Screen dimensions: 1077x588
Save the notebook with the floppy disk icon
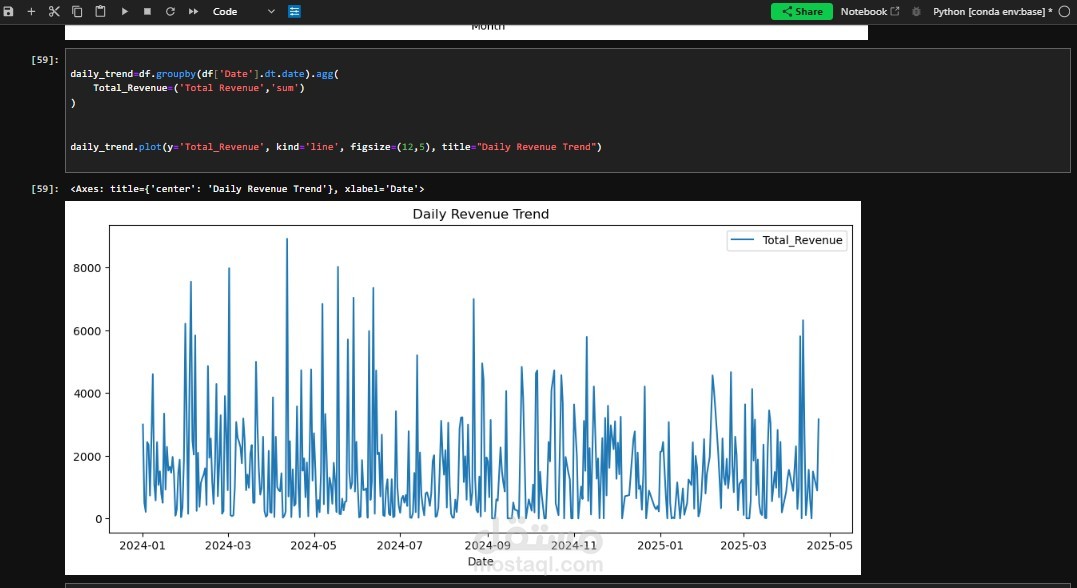8,12
